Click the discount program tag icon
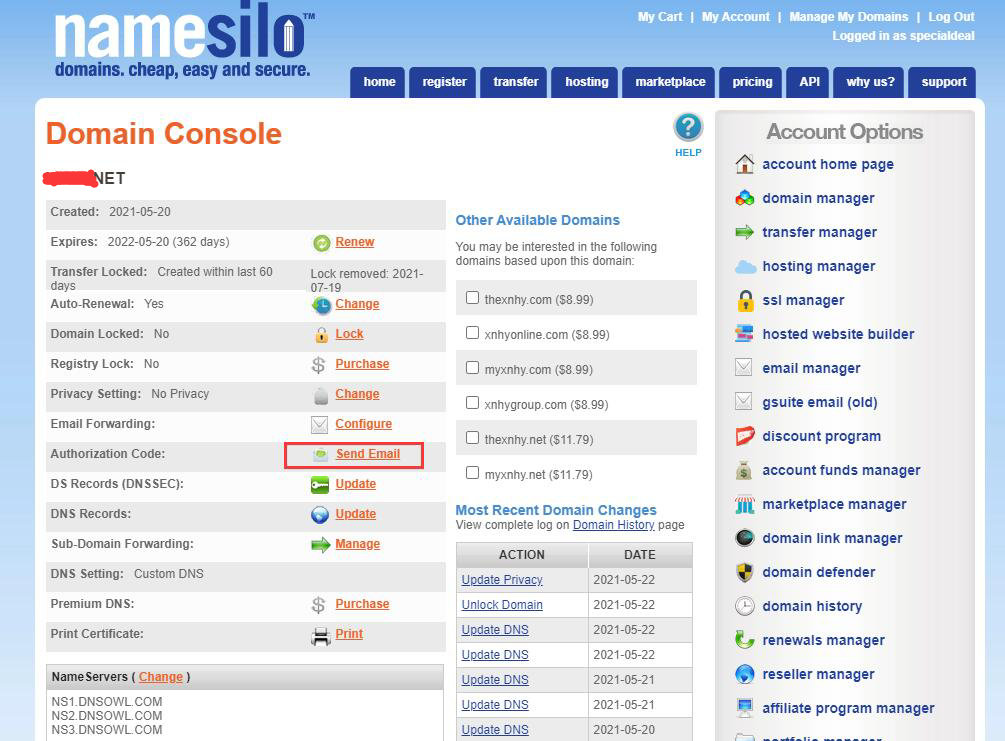This screenshot has height=741, width=1005. (x=745, y=436)
